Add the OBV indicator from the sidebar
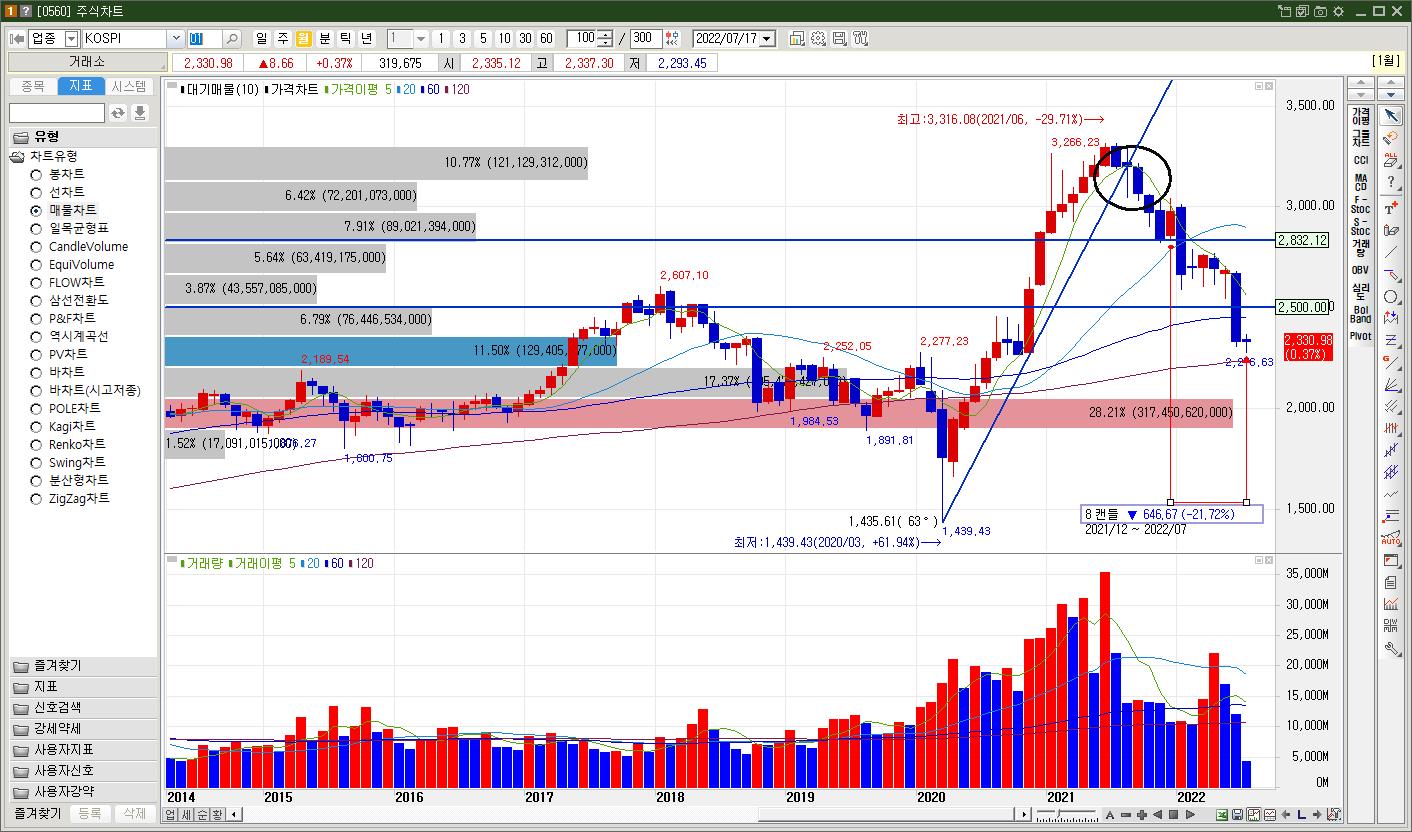1412x832 pixels. (x=1361, y=270)
